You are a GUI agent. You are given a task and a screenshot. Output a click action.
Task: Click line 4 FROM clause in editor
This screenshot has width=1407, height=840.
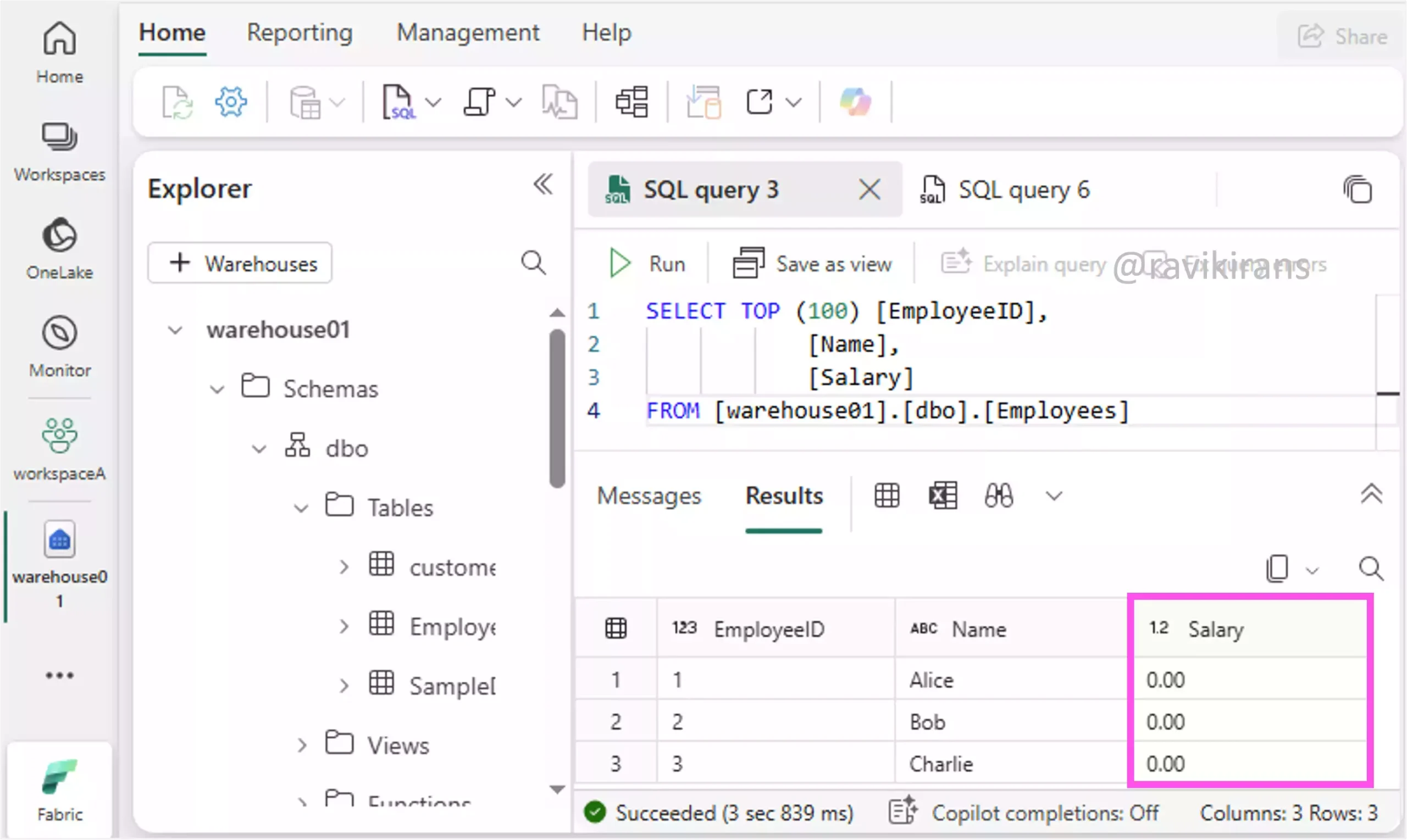pos(888,411)
